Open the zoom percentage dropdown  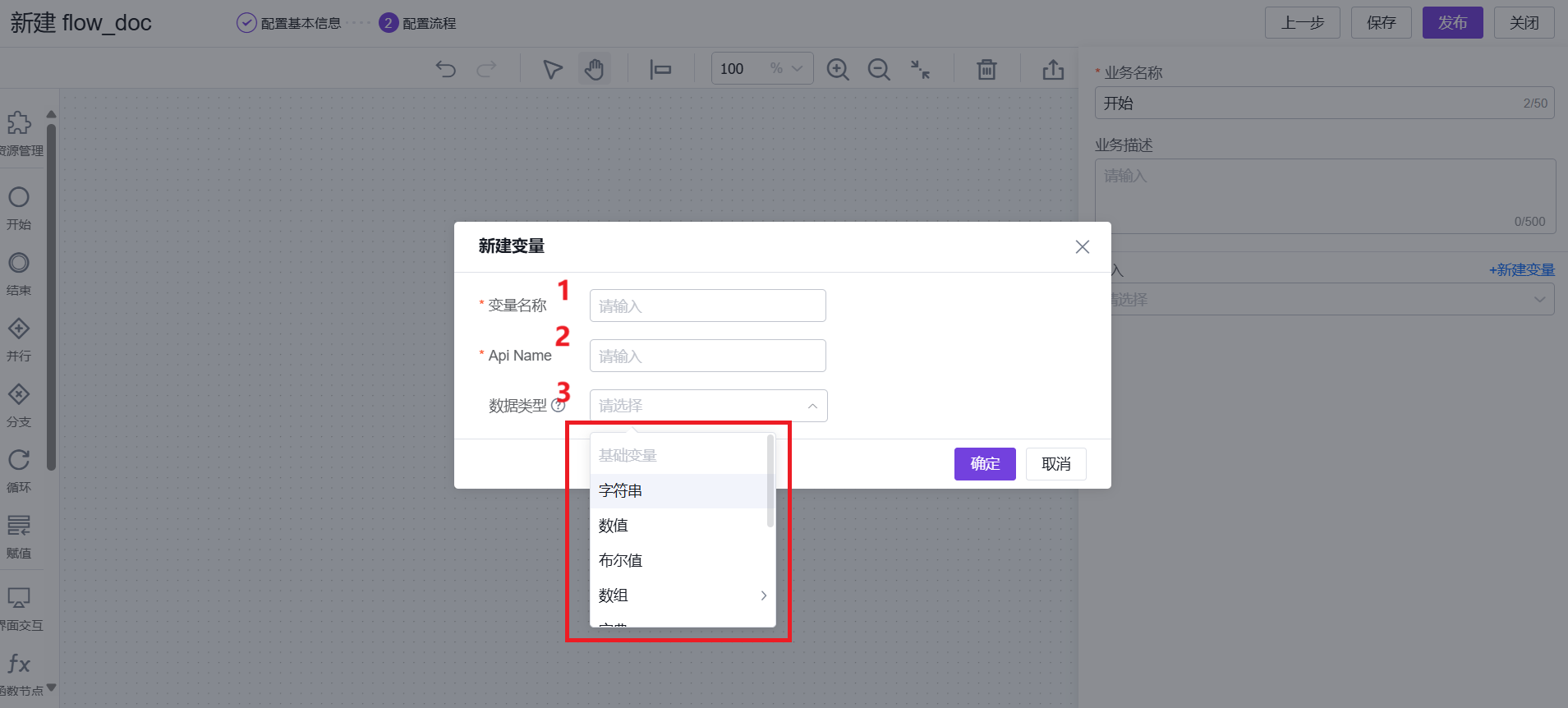point(796,69)
